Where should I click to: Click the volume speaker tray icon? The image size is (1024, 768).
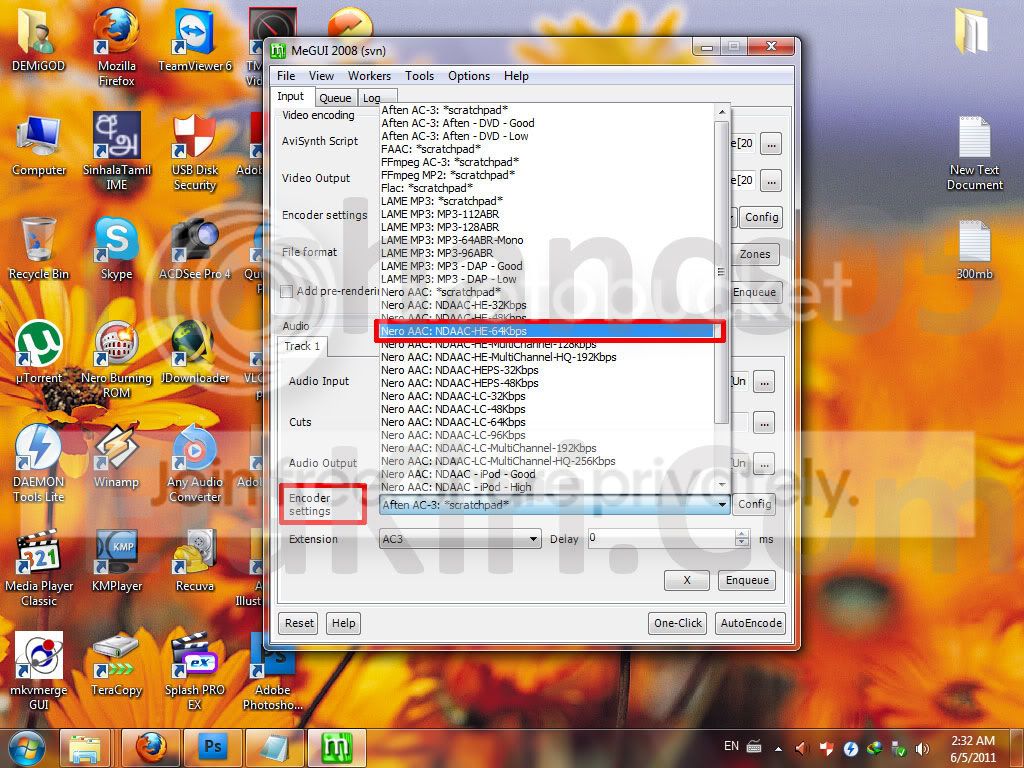[x=922, y=748]
